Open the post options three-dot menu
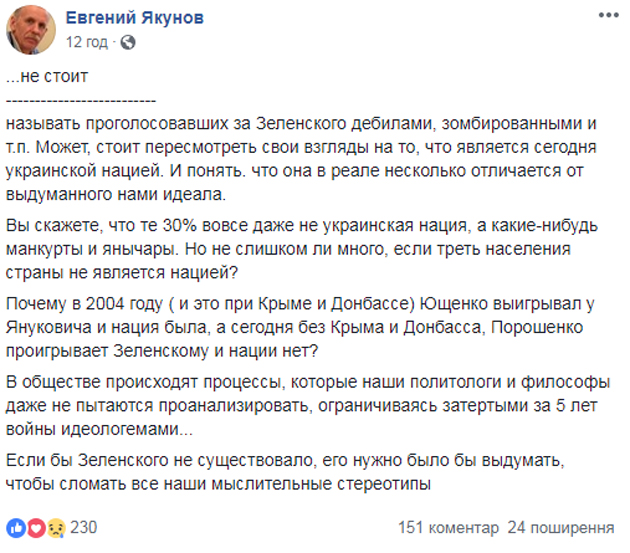This screenshot has width=630, height=553. (x=604, y=18)
